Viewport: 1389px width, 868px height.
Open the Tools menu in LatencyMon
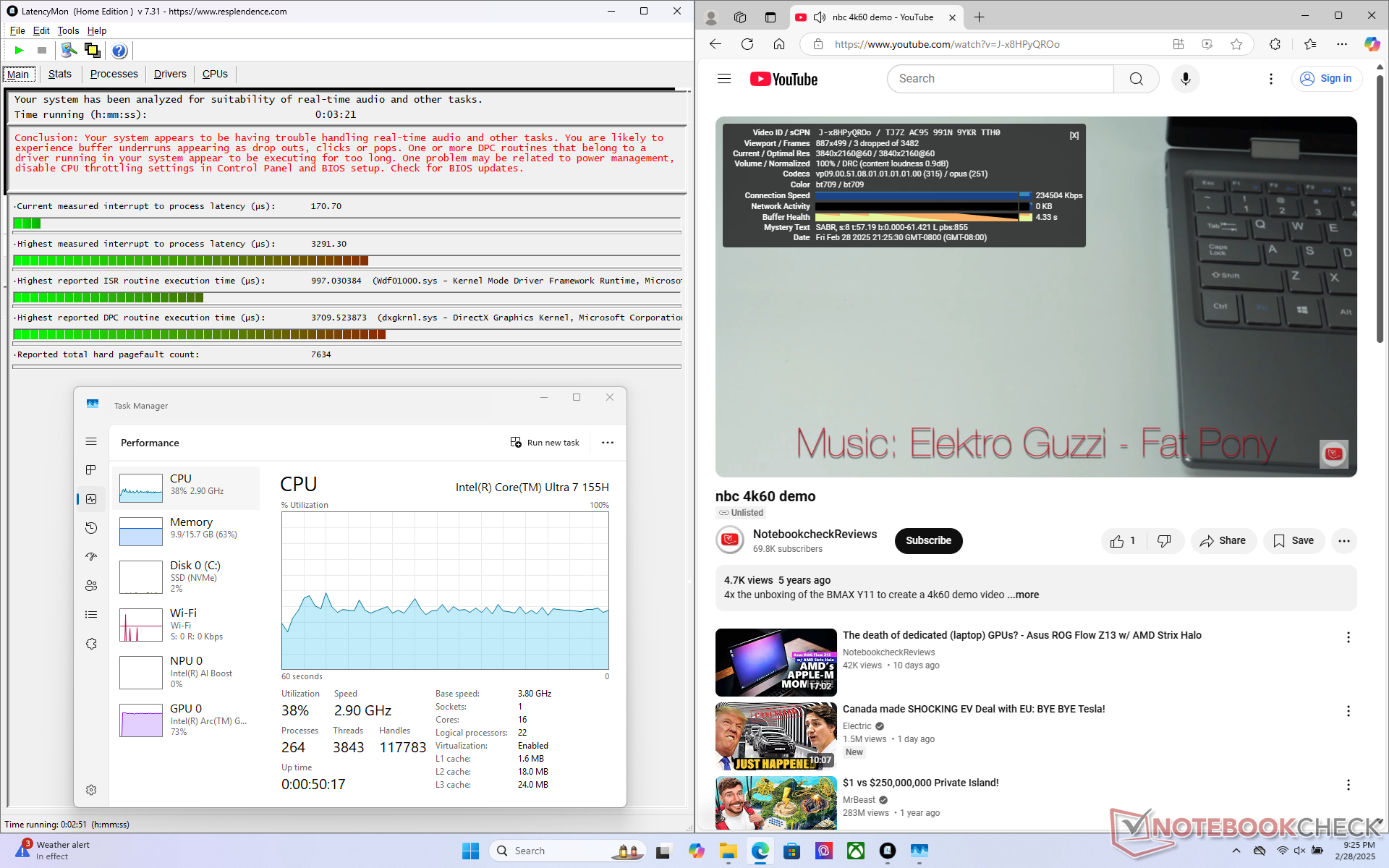(x=68, y=30)
